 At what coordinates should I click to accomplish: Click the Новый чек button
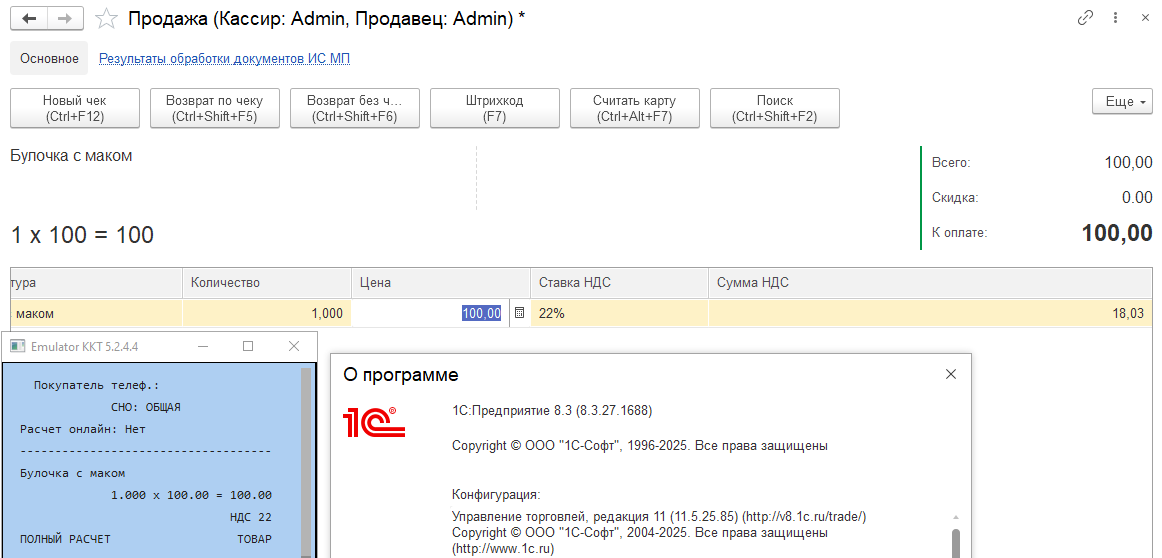pyautogui.click(x=75, y=108)
